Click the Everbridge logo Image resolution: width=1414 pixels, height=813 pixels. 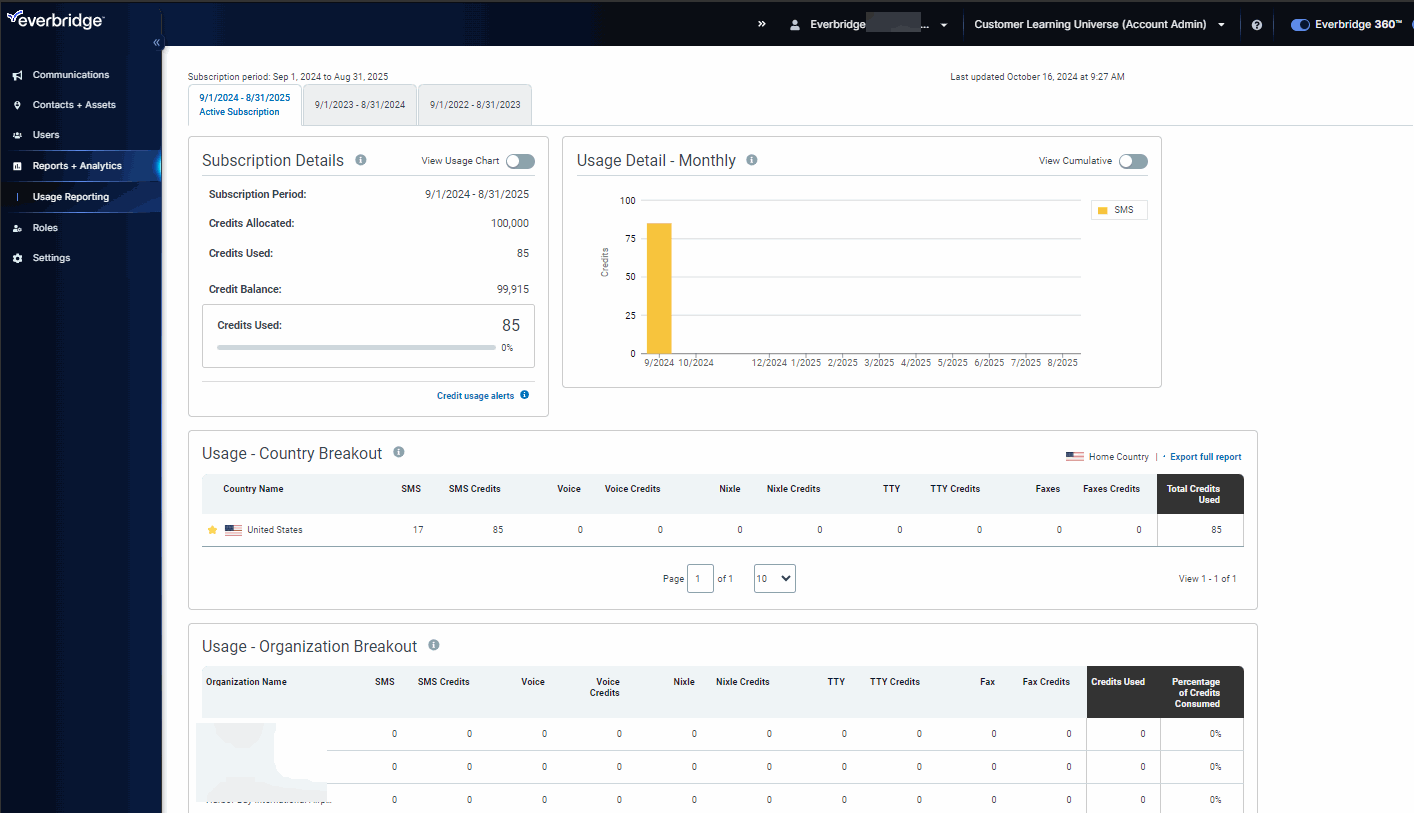pyautogui.click(x=55, y=20)
